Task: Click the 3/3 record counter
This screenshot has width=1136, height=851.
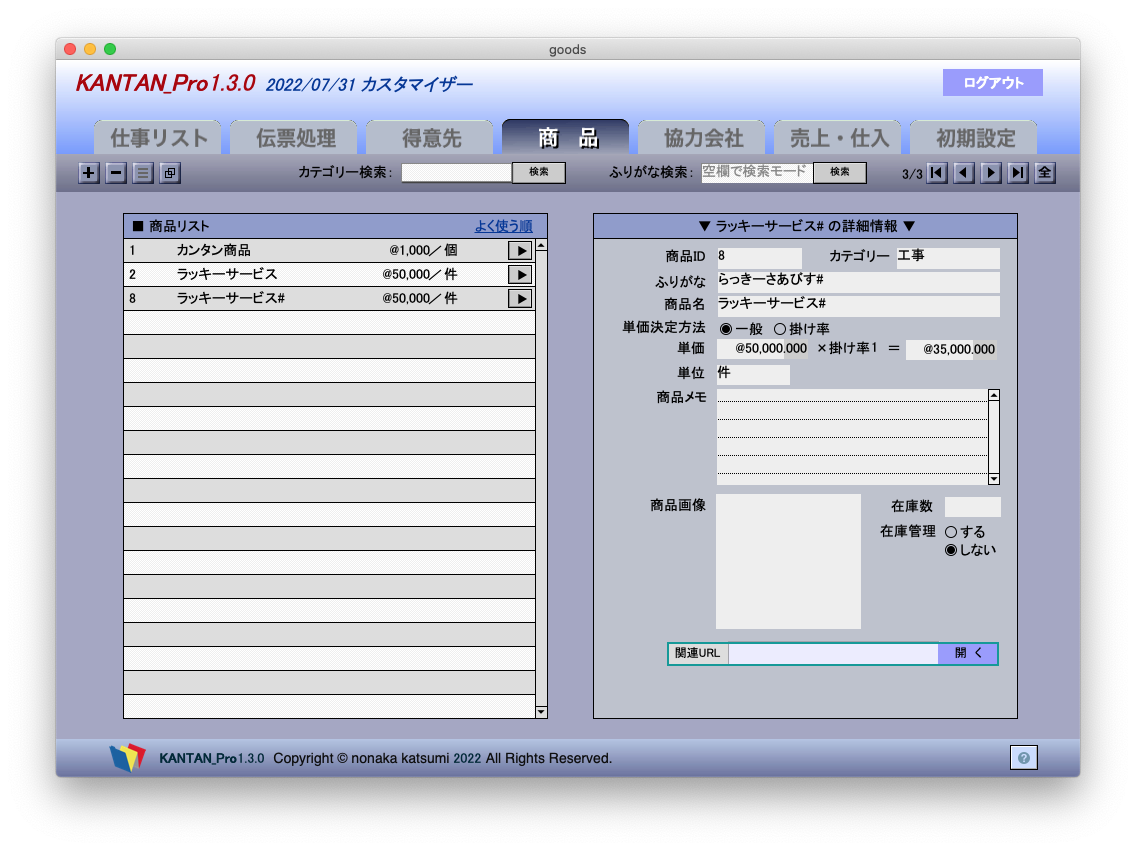Action: point(912,174)
